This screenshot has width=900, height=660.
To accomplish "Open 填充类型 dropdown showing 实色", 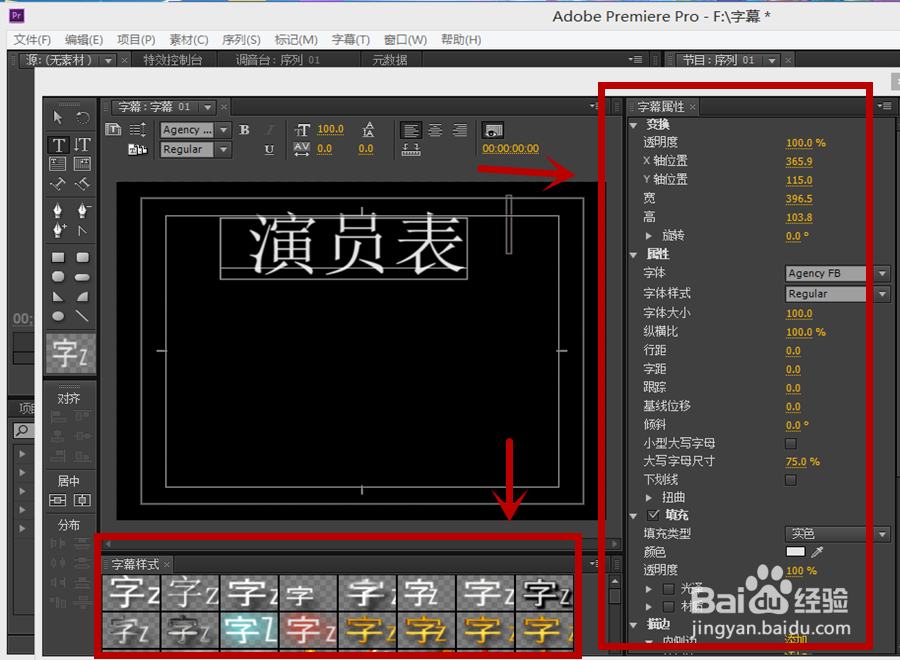I will (x=837, y=534).
